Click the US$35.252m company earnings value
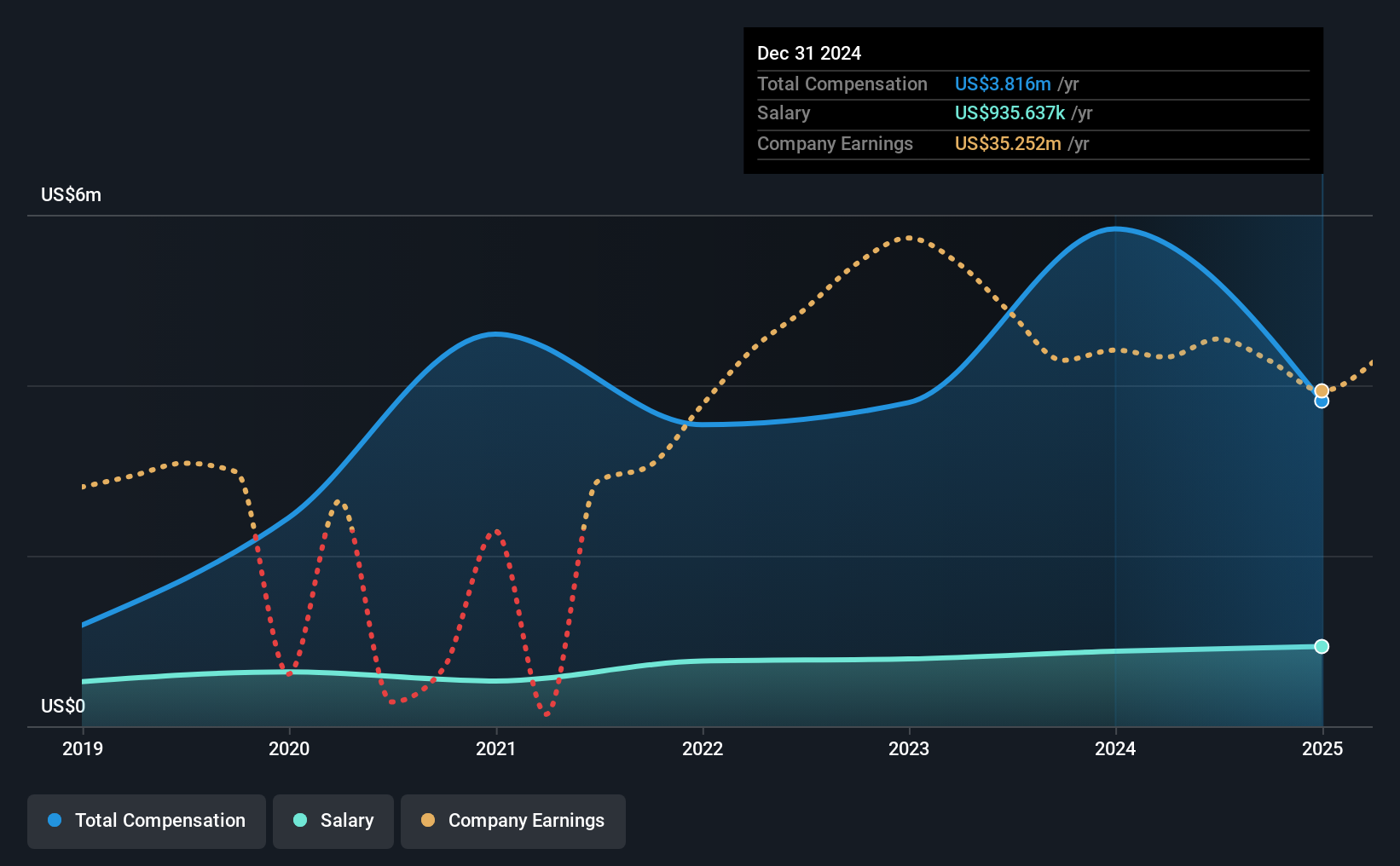The height and width of the screenshot is (866, 1400). pyautogui.click(x=1008, y=143)
